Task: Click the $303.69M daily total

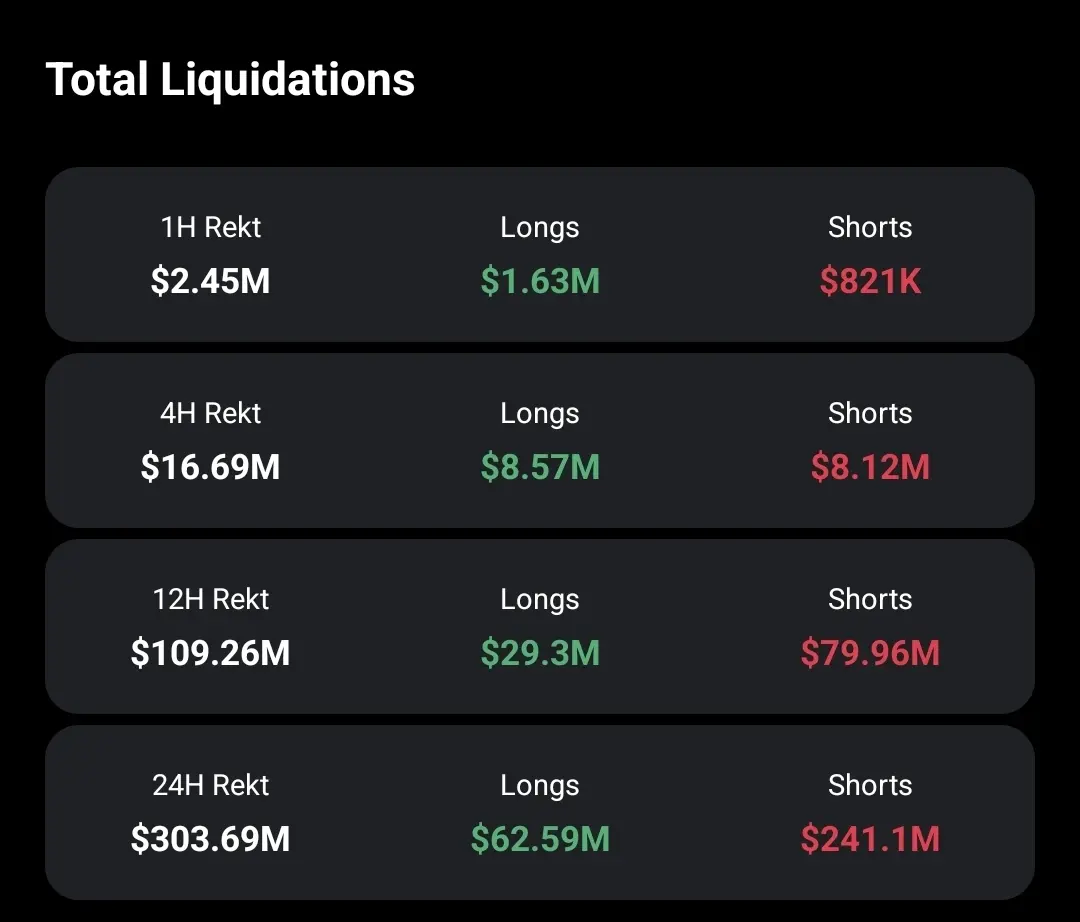Action: (x=210, y=839)
